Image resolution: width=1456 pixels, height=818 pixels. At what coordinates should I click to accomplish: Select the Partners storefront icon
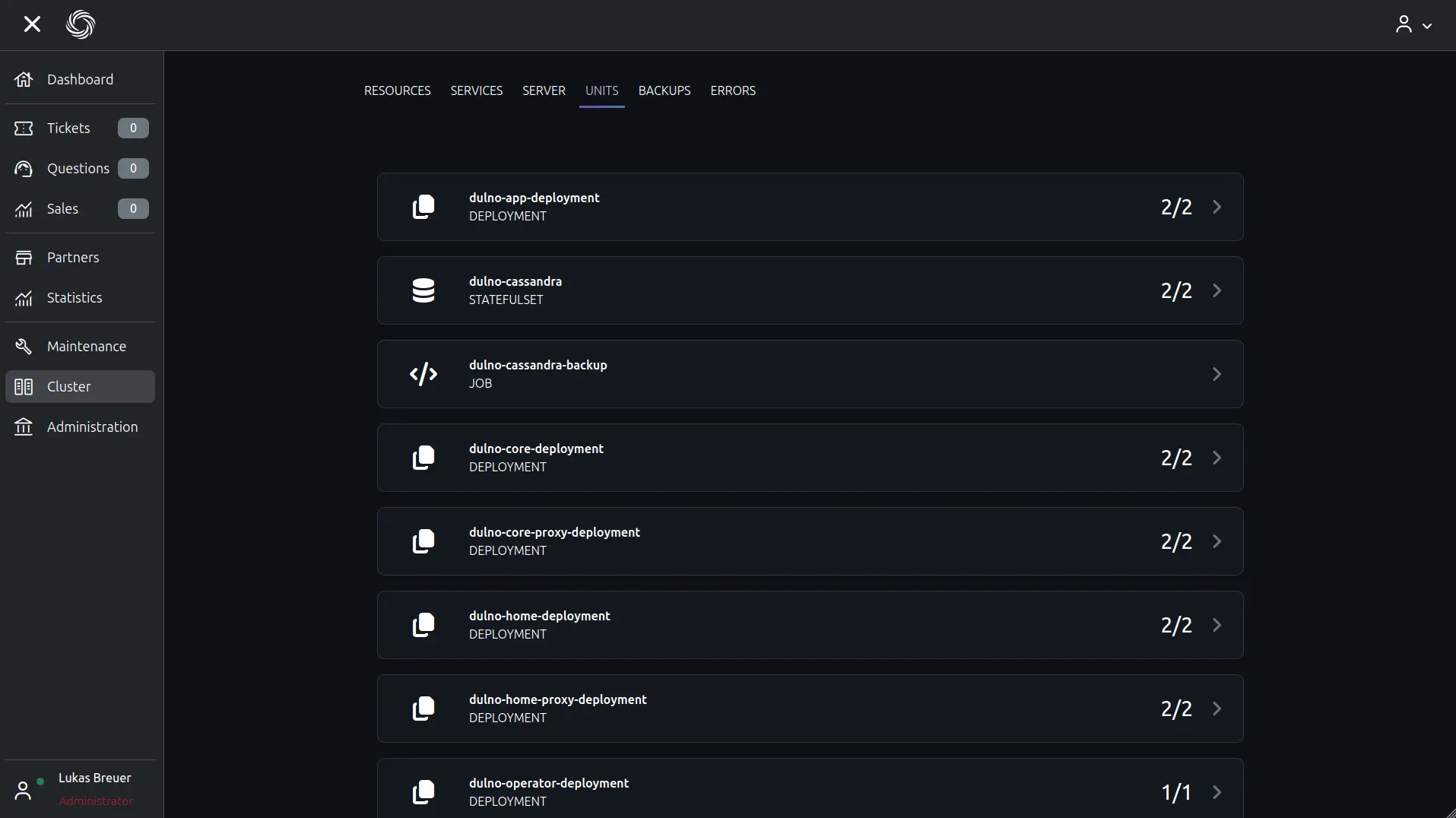[x=24, y=258]
